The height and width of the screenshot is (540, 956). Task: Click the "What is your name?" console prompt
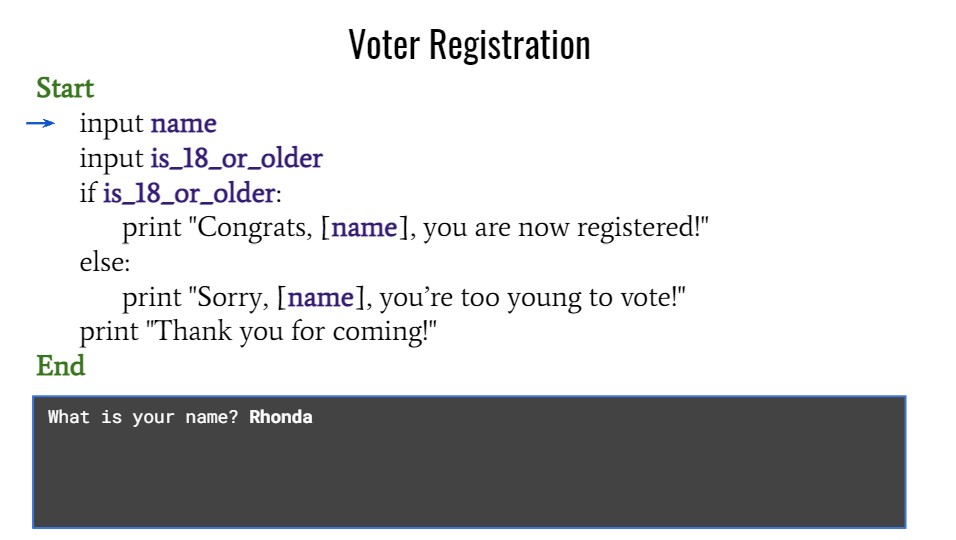[143, 417]
